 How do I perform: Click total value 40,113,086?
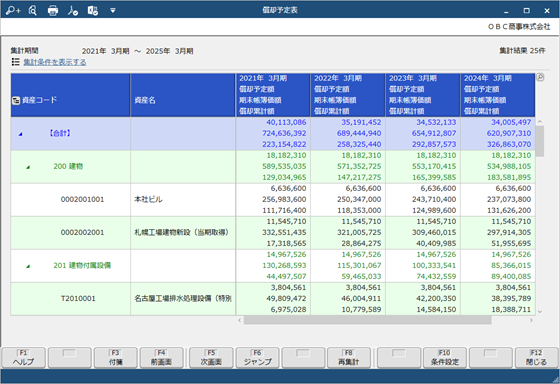point(286,122)
